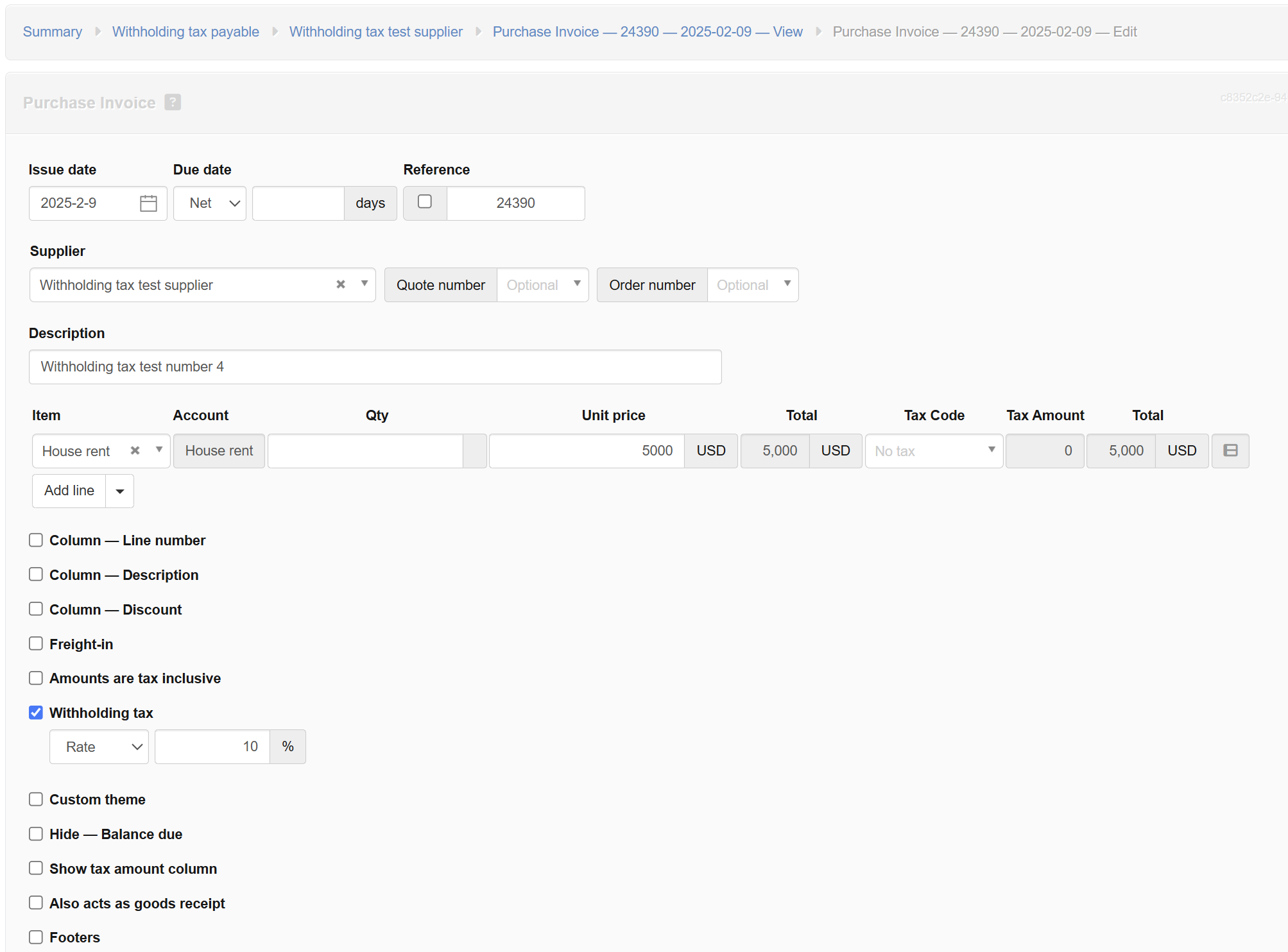This screenshot has width=1288, height=952.
Task: Expand the Tax Code No tax dropdown
Action: pos(933,451)
